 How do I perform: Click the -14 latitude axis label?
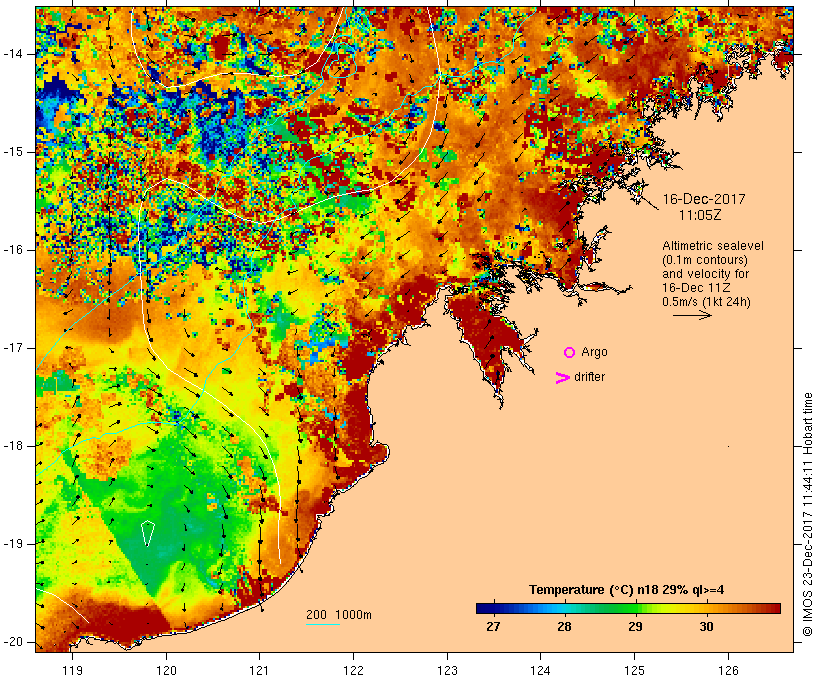click(x=13, y=54)
